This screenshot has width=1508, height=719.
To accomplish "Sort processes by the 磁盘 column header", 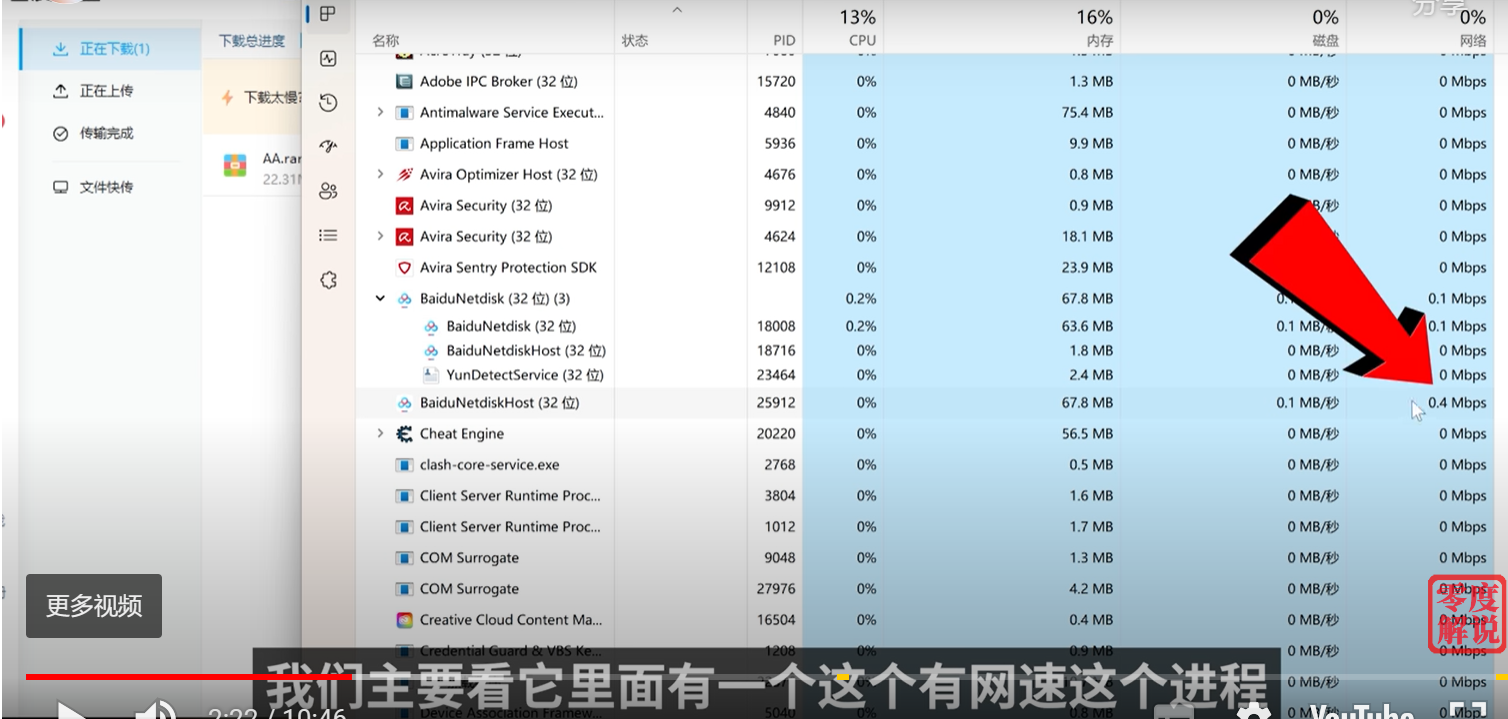I will [x=1326, y=41].
